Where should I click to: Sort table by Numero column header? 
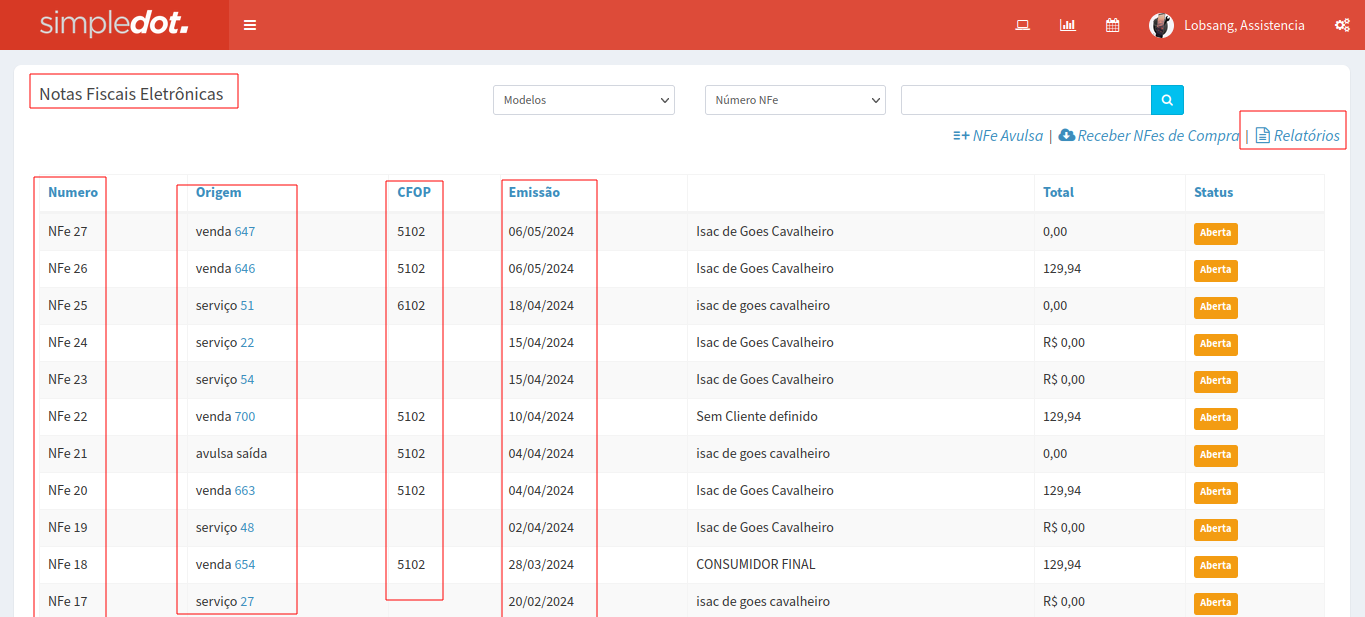(x=73, y=192)
